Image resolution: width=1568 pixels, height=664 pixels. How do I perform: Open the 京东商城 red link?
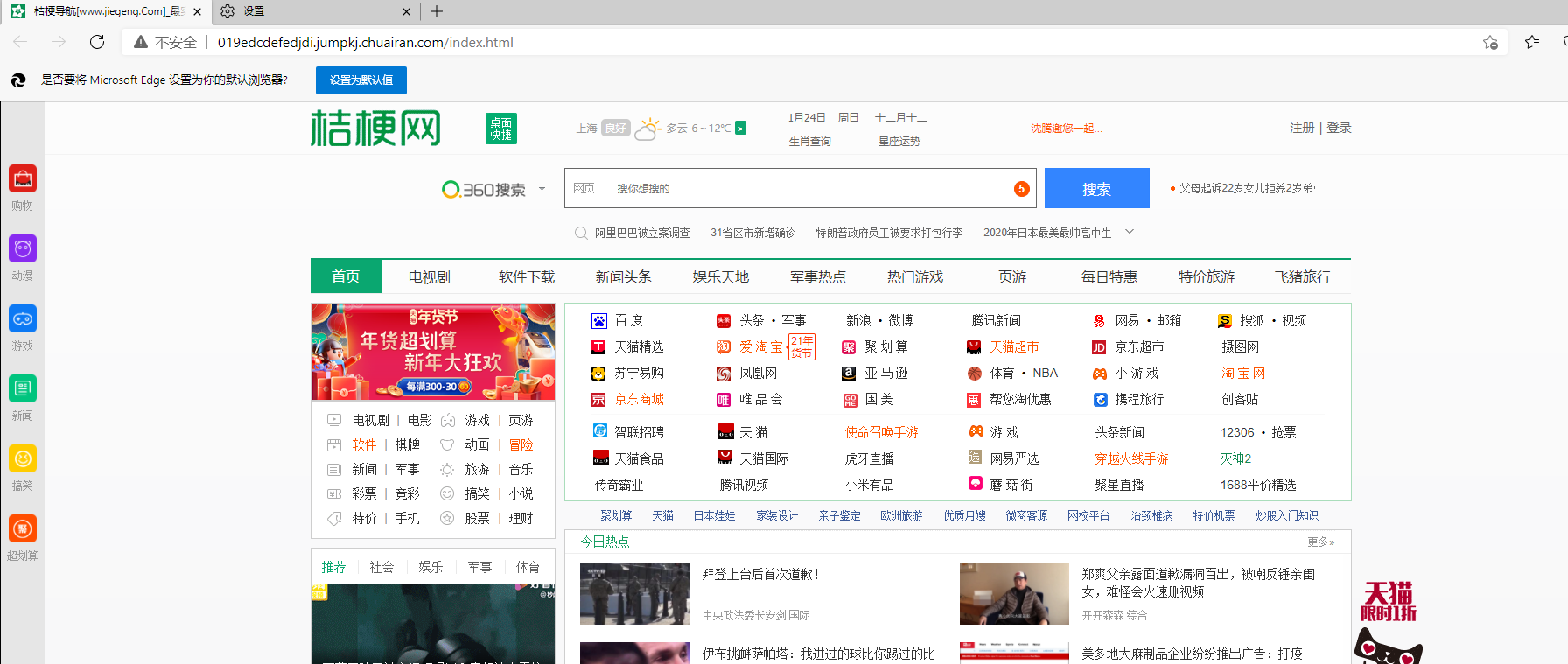(640, 400)
